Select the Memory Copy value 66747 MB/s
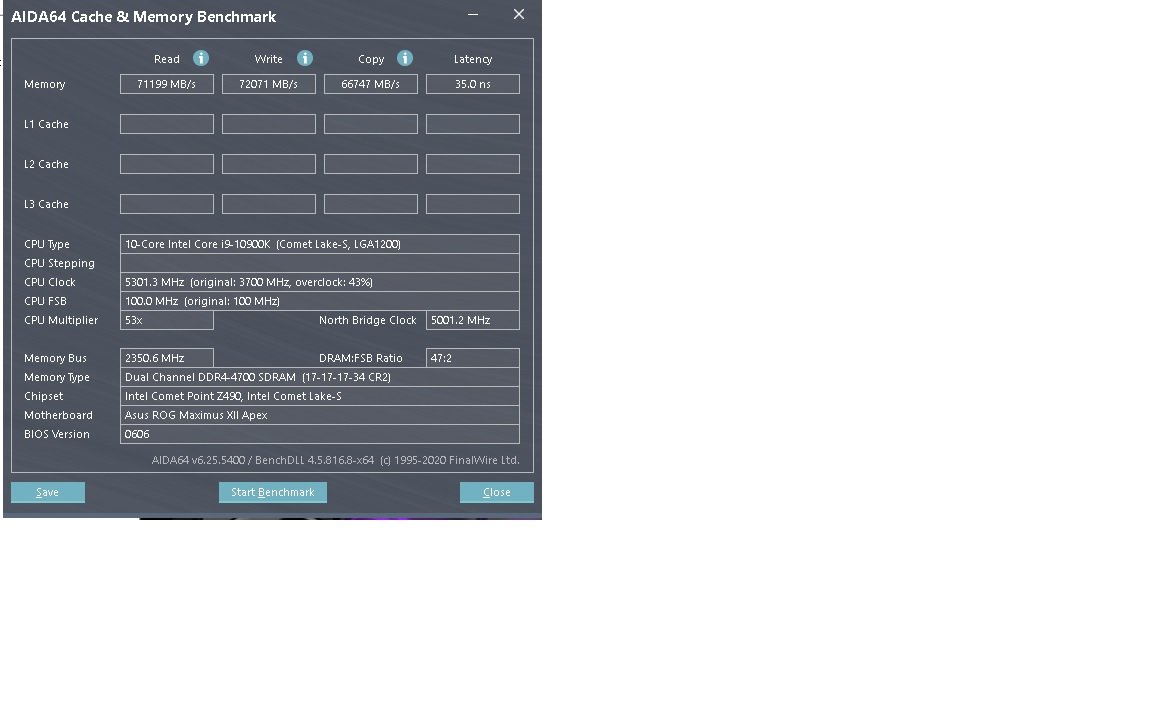 tap(371, 84)
